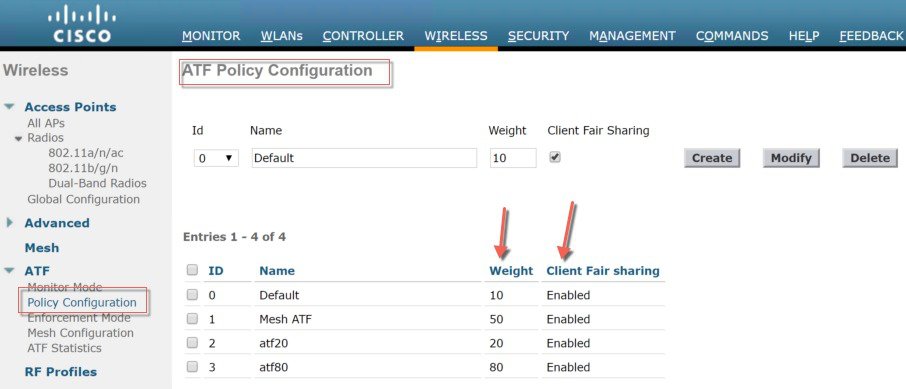
Task: Open the Id dropdown selector
Action: pyautogui.click(x=216, y=158)
